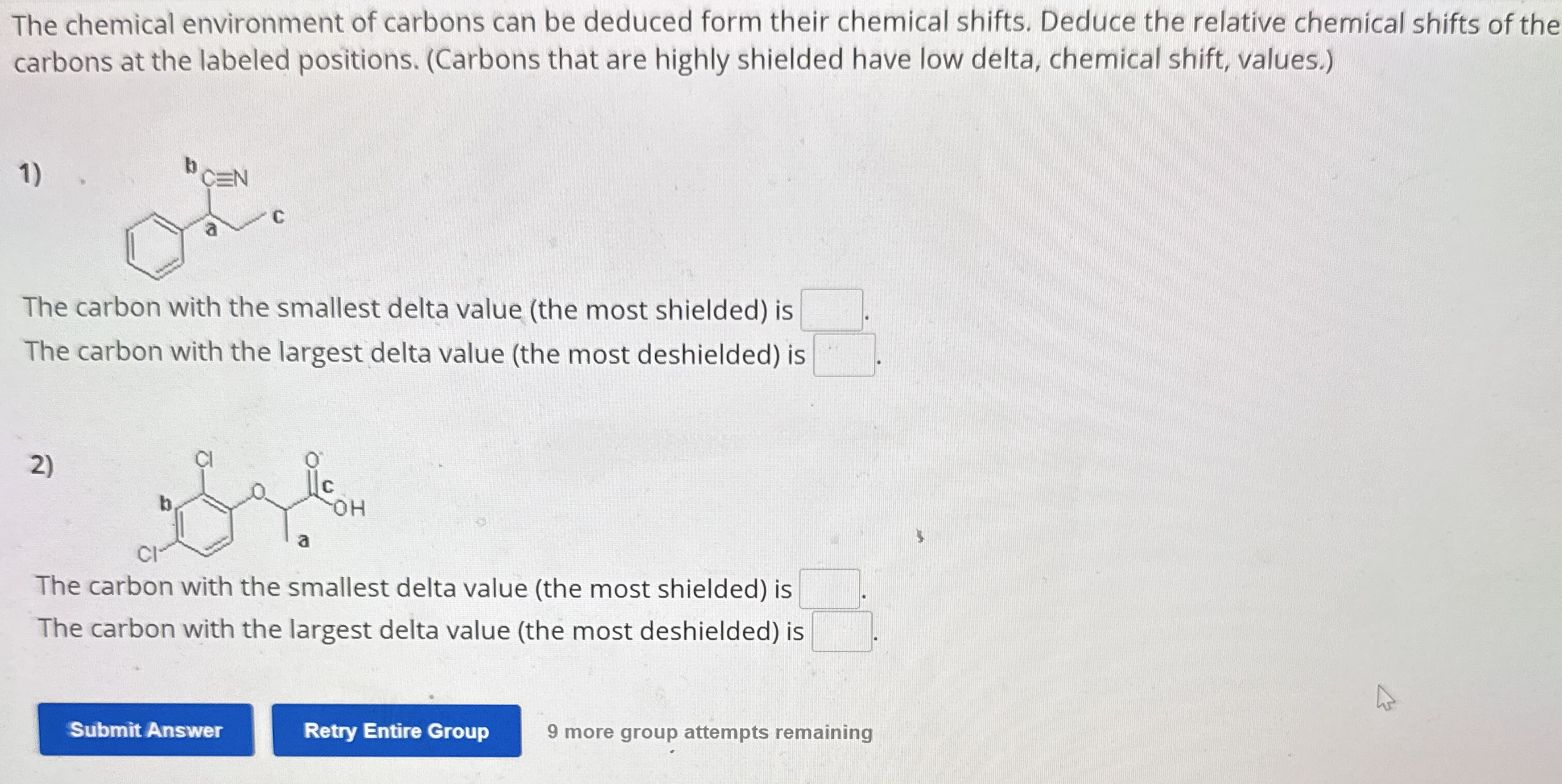The width and height of the screenshot is (1562, 784).
Task: Click the question number 2) label
Action: 42,466
